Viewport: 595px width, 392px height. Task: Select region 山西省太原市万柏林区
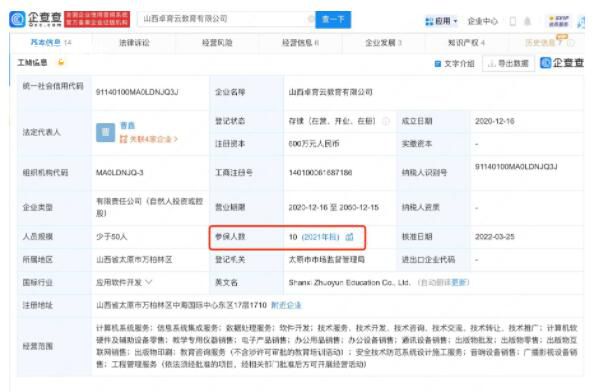[x=134, y=260]
